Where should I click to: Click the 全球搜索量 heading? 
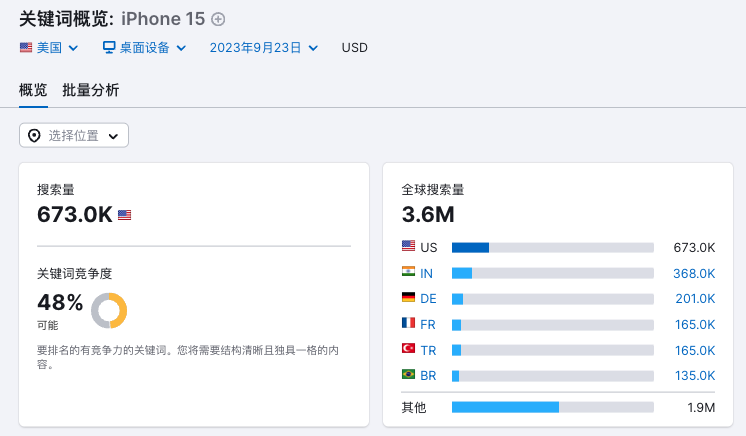pos(432,189)
